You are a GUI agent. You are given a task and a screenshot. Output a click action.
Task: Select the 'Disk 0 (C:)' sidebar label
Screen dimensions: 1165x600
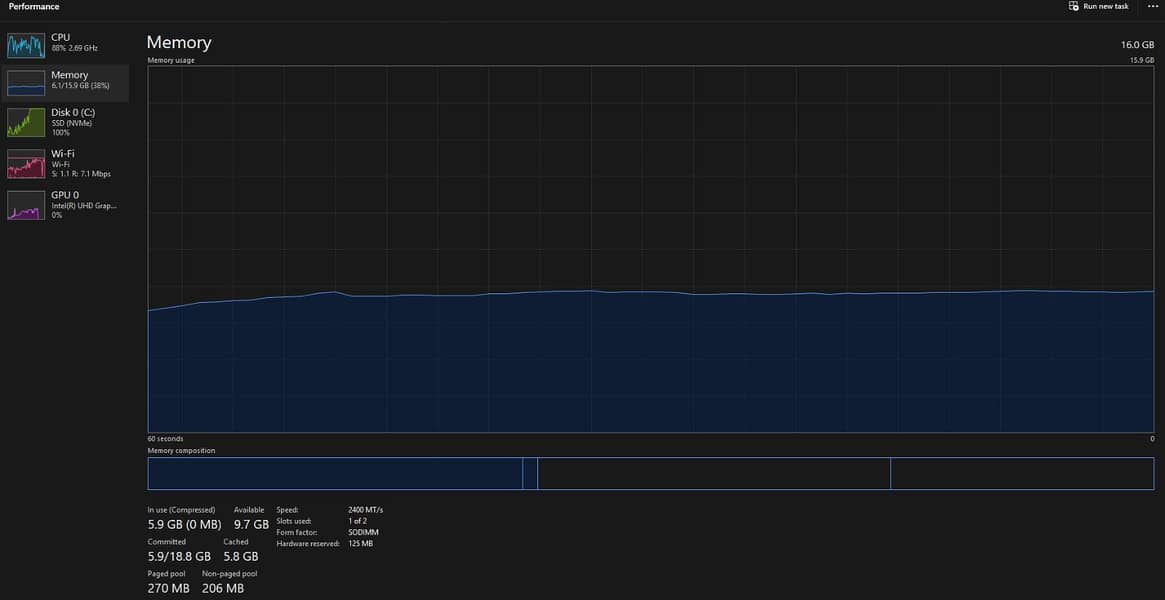(73, 112)
